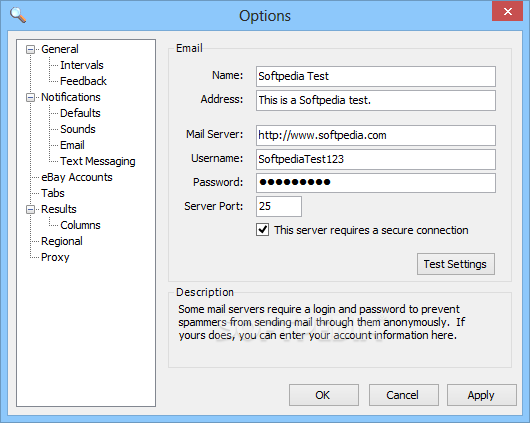Open the Regional settings page
530x423 pixels.
click(62, 241)
